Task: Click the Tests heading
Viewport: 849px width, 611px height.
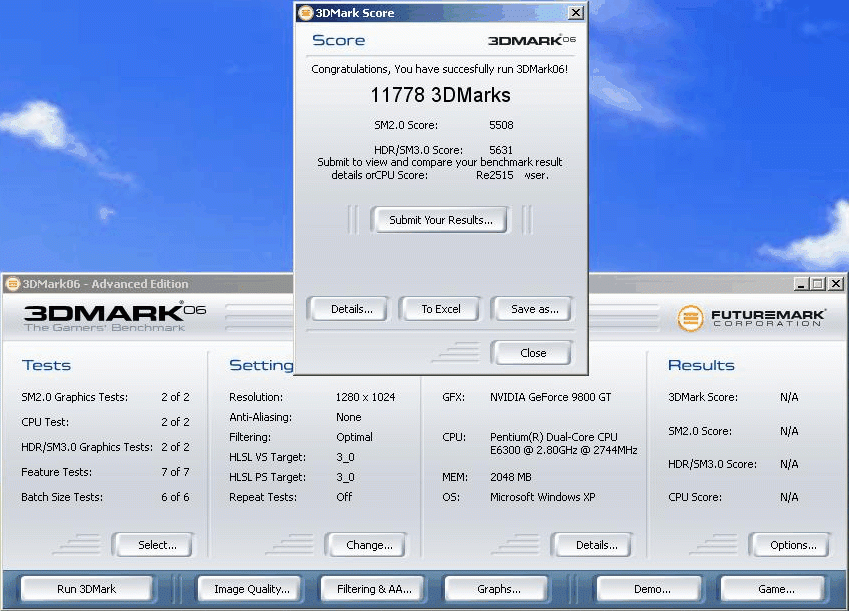Action: coord(47,365)
